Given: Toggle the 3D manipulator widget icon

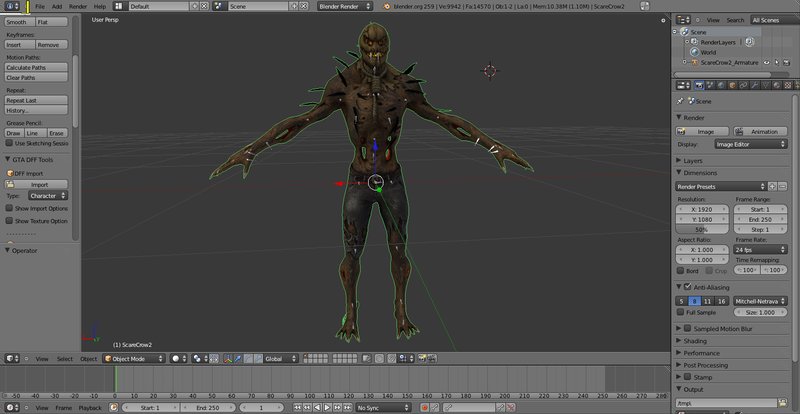Looking at the screenshot, I should click(228, 358).
